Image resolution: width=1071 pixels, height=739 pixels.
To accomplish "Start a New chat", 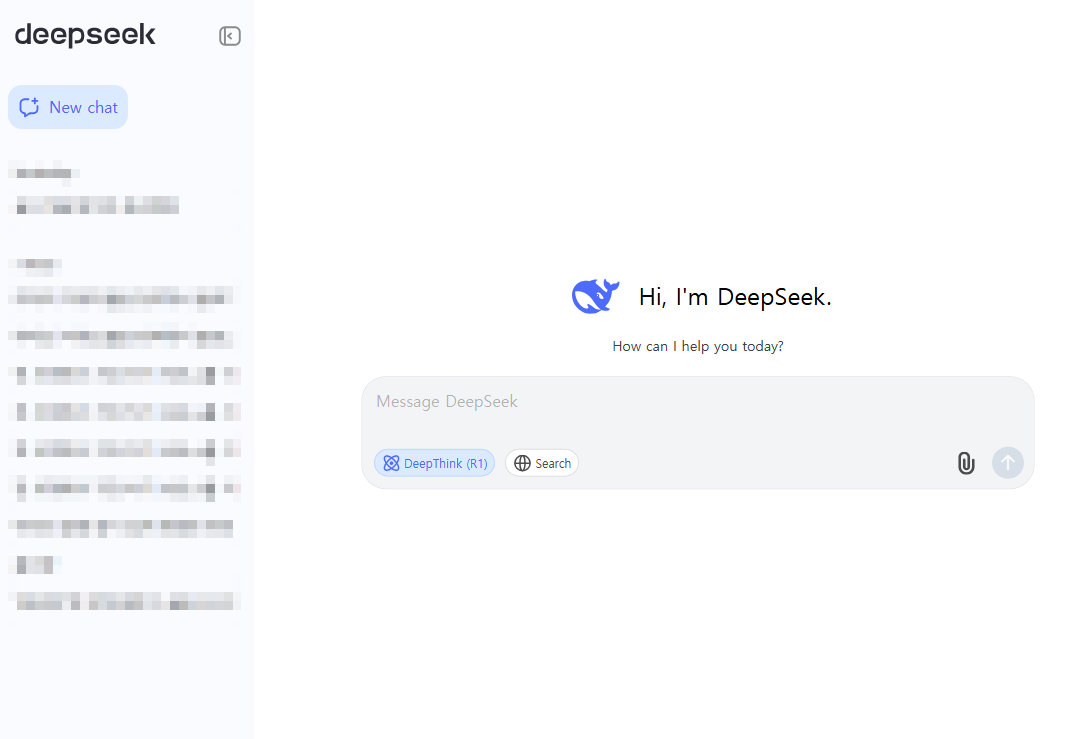I will (68, 107).
